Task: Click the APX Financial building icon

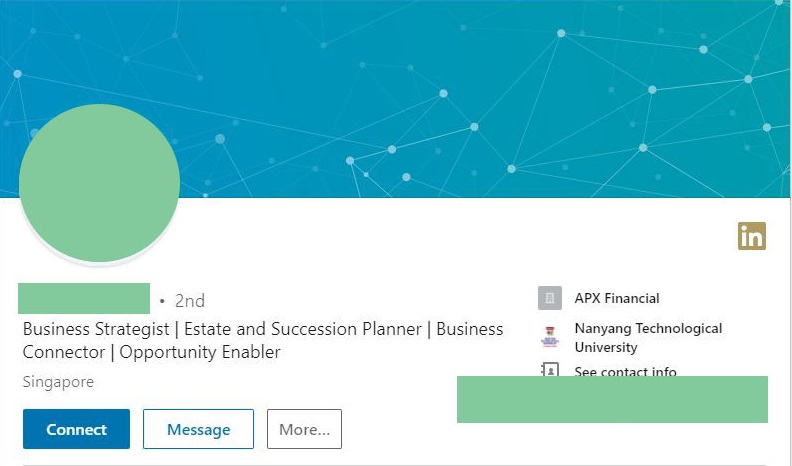Action: click(550, 298)
